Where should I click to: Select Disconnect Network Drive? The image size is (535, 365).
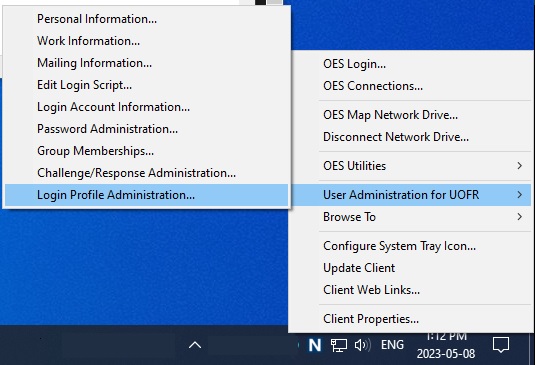coord(410,137)
